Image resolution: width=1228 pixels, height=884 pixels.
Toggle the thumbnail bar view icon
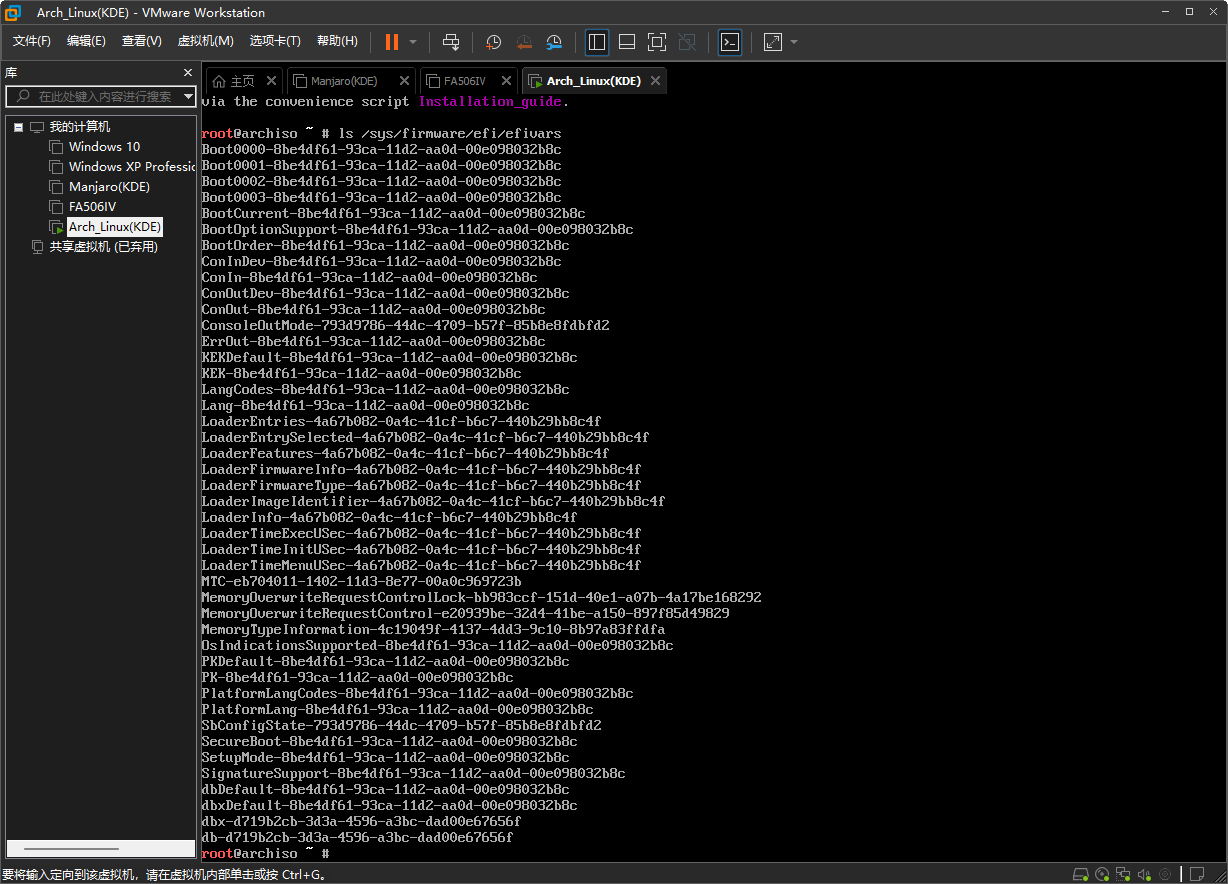coord(627,42)
